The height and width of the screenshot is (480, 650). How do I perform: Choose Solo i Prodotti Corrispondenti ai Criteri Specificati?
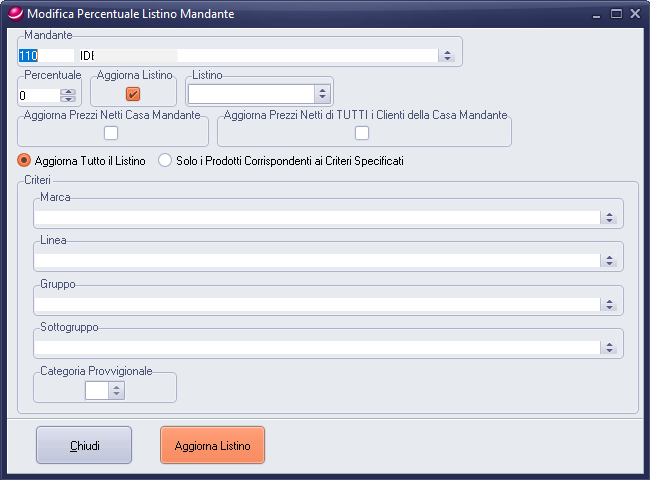(165, 161)
